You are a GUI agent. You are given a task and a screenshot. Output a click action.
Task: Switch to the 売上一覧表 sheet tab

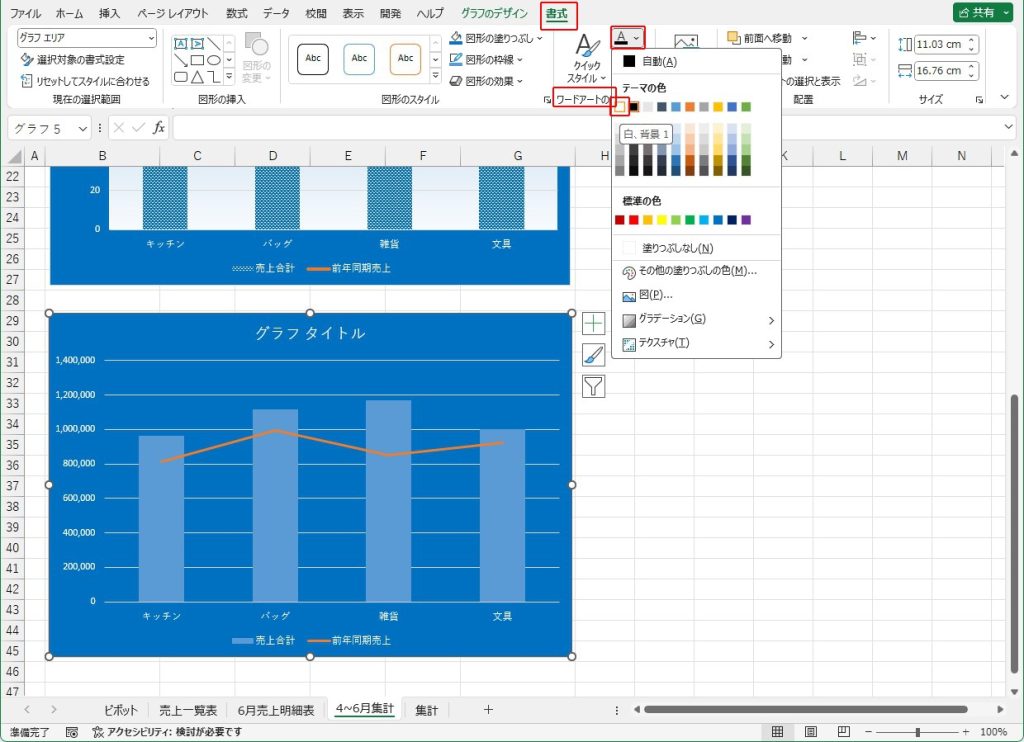(x=188, y=710)
